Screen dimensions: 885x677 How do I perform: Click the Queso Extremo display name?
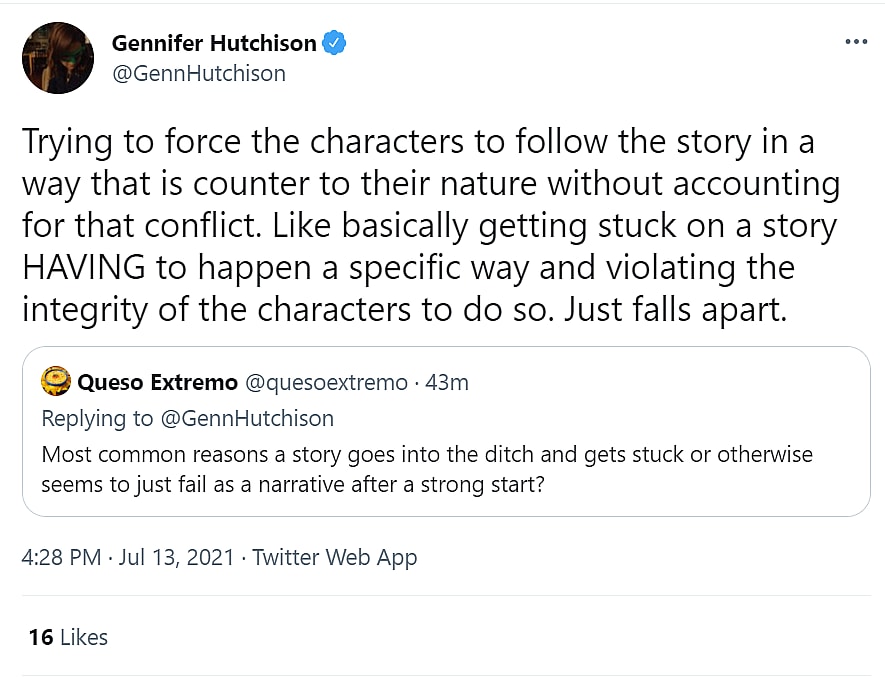[157, 383]
